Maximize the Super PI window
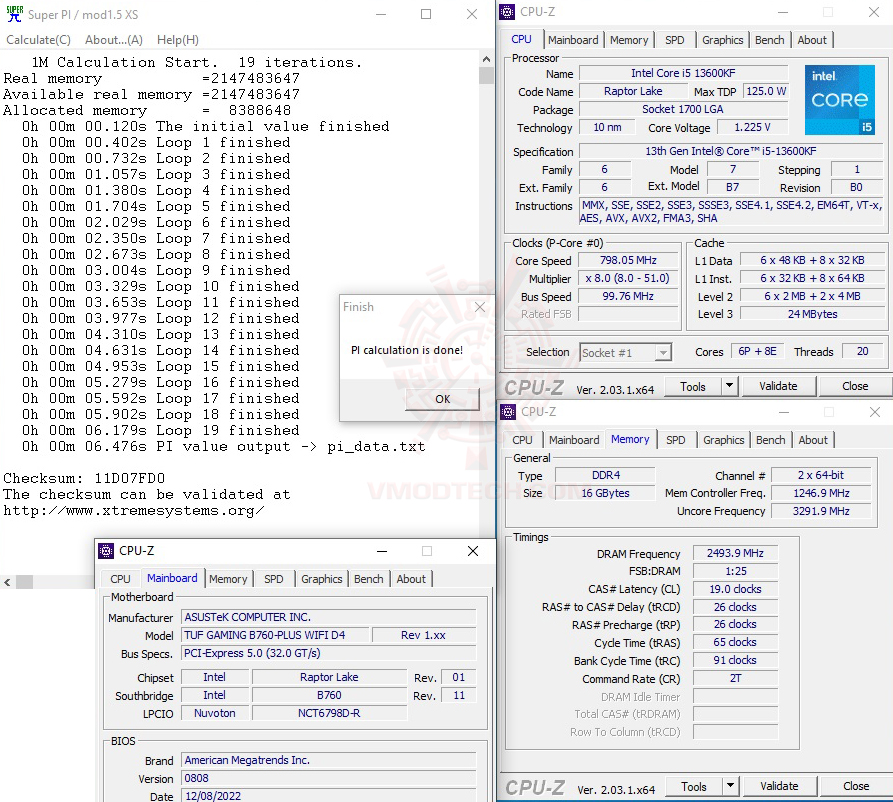Image resolution: width=893 pixels, height=802 pixels. point(426,14)
